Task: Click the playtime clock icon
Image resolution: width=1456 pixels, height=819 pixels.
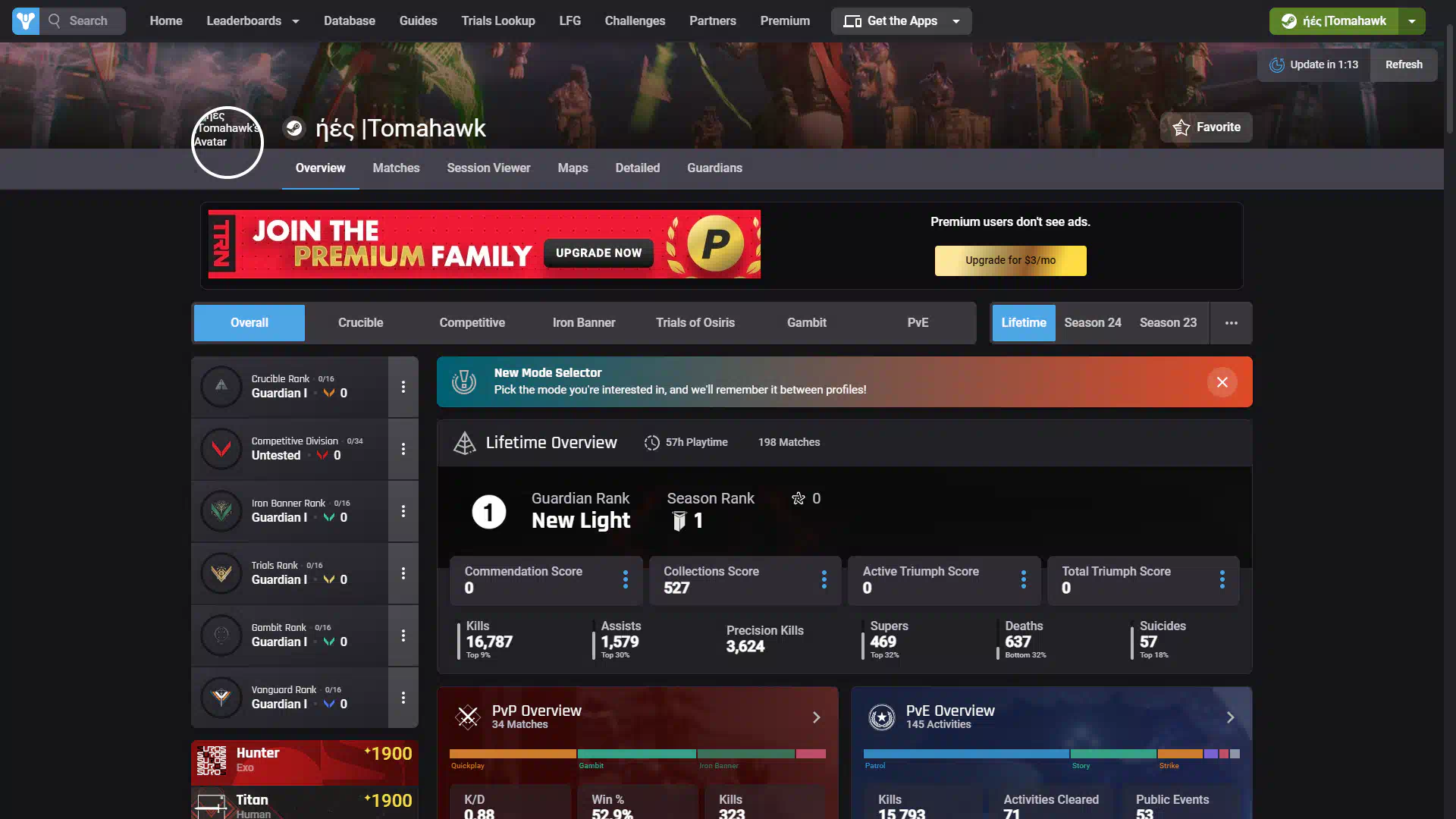Action: click(x=652, y=443)
